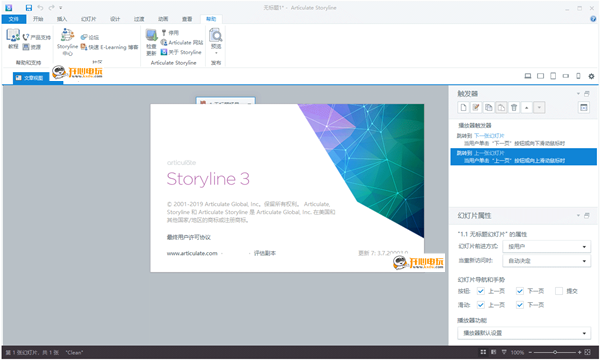Viewport: 600px width, 360px height.
Task: Open the 当重新访问时 dropdown
Action: [546, 261]
